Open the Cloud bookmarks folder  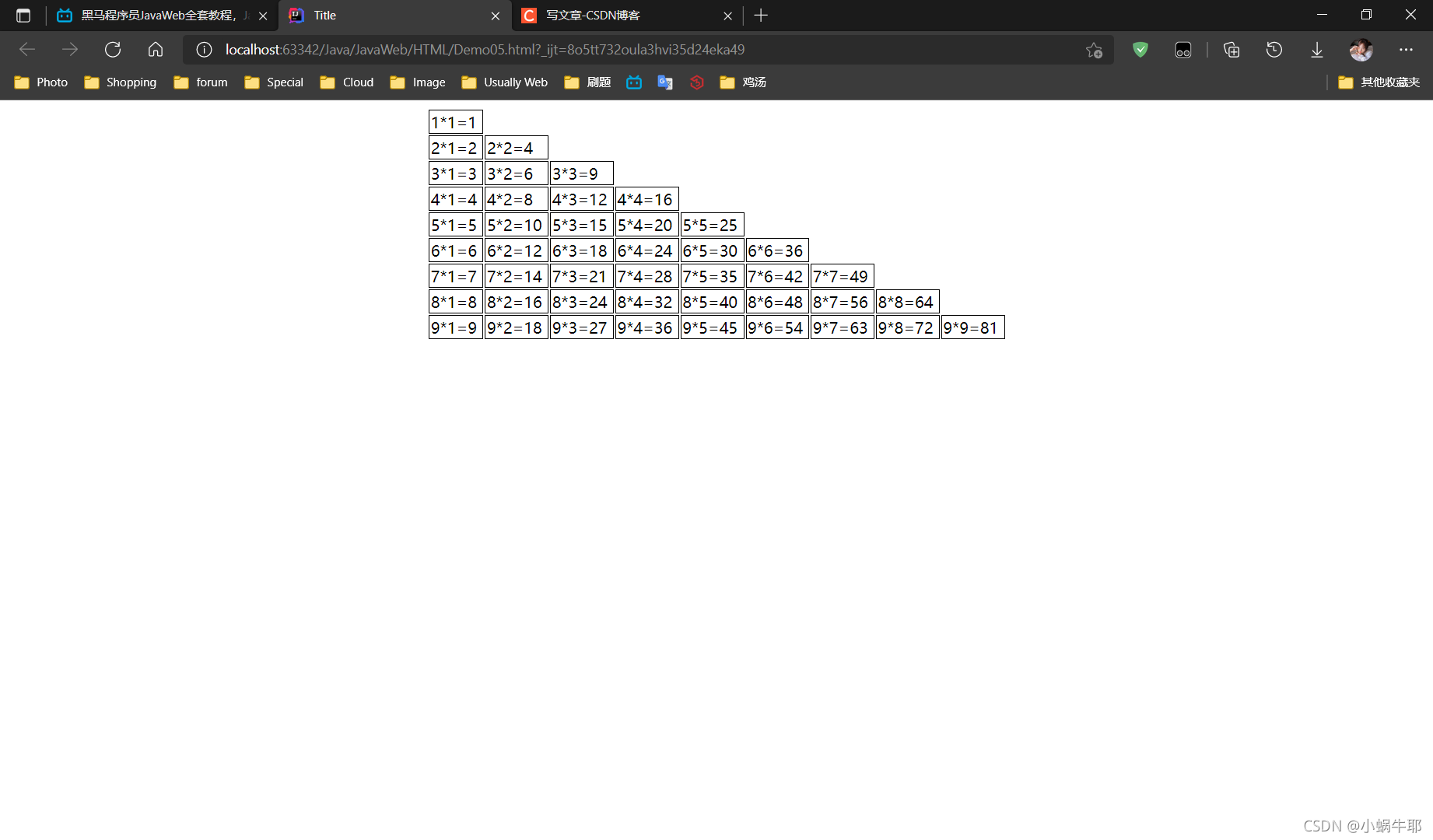347,82
